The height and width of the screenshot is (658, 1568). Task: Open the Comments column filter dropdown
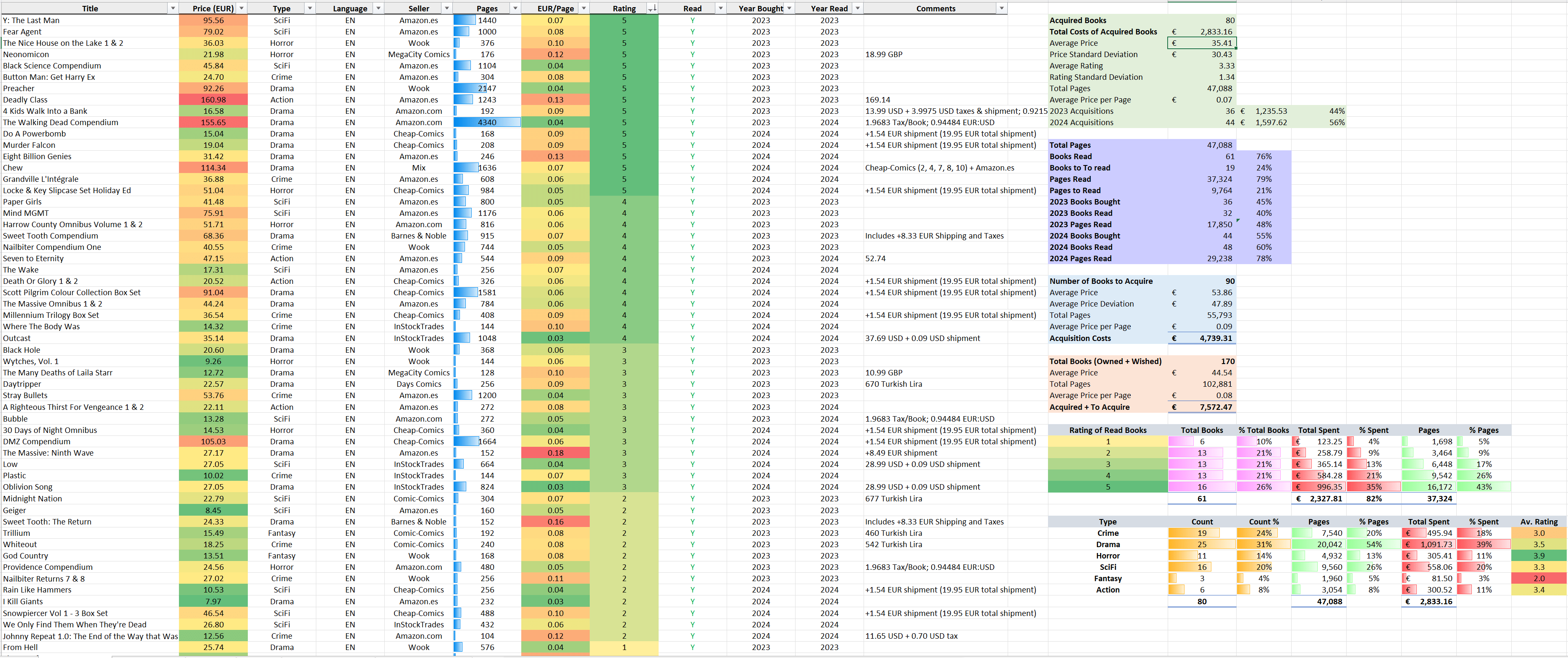(x=1001, y=8)
